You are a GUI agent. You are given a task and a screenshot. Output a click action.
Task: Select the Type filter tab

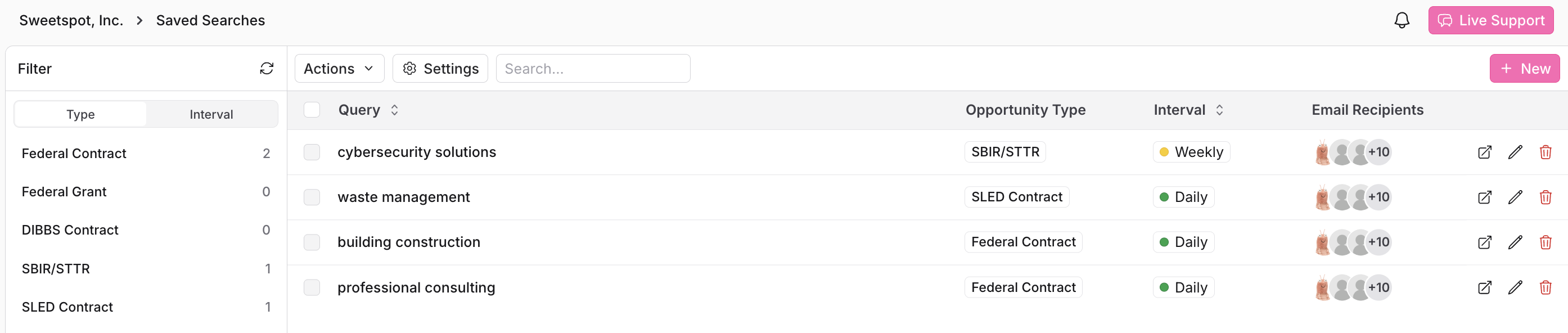80,114
